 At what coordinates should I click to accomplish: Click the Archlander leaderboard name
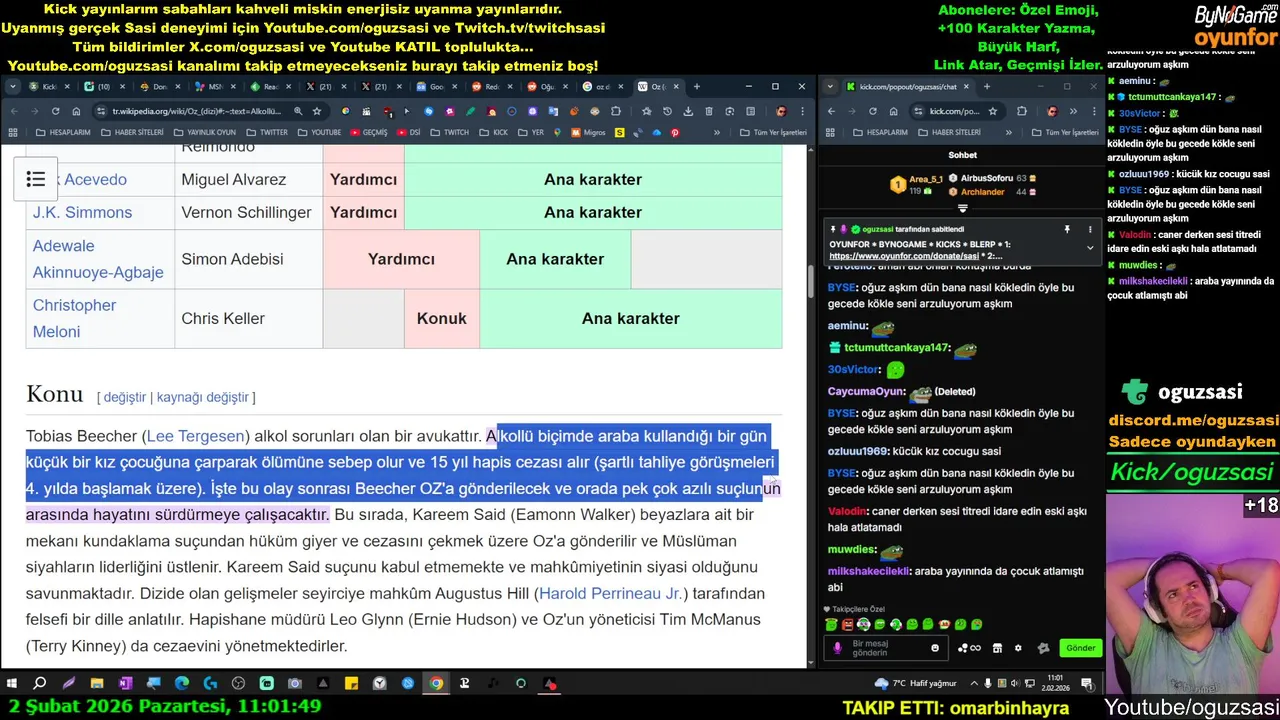[x=983, y=191]
